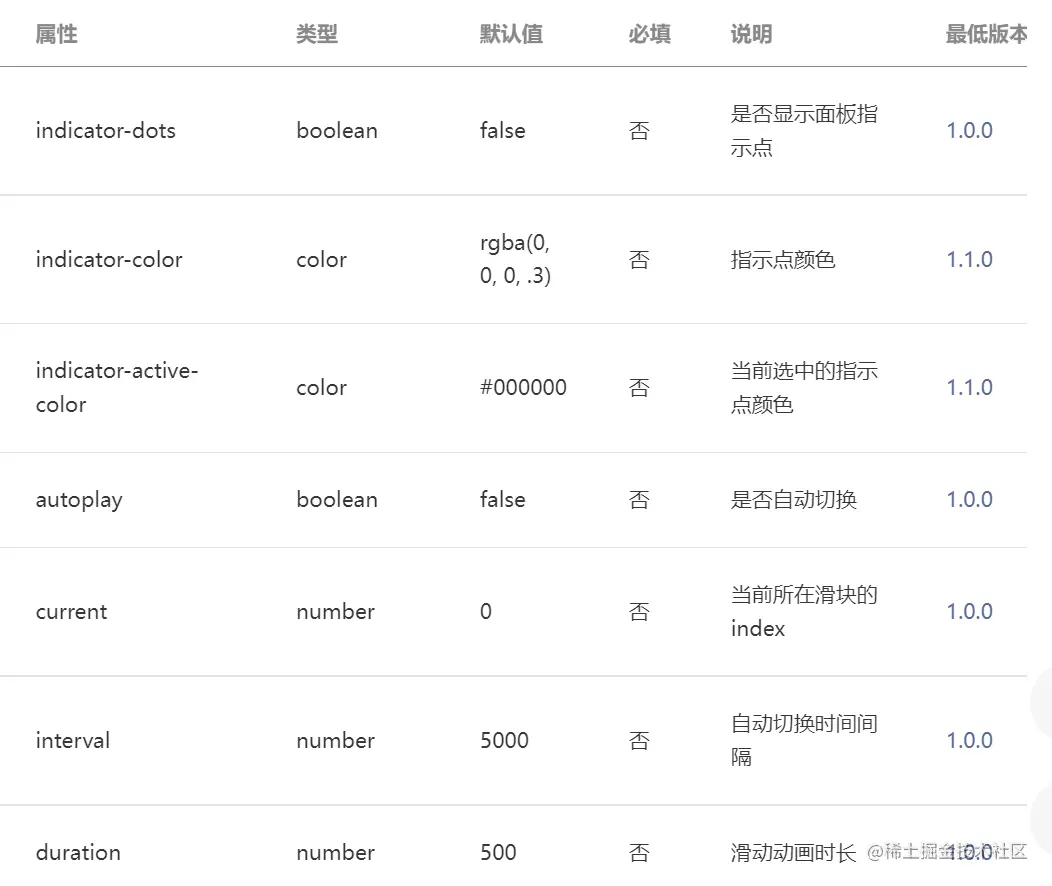
Task: Select color type in indicator-active-color row
Action: point(321,387)
